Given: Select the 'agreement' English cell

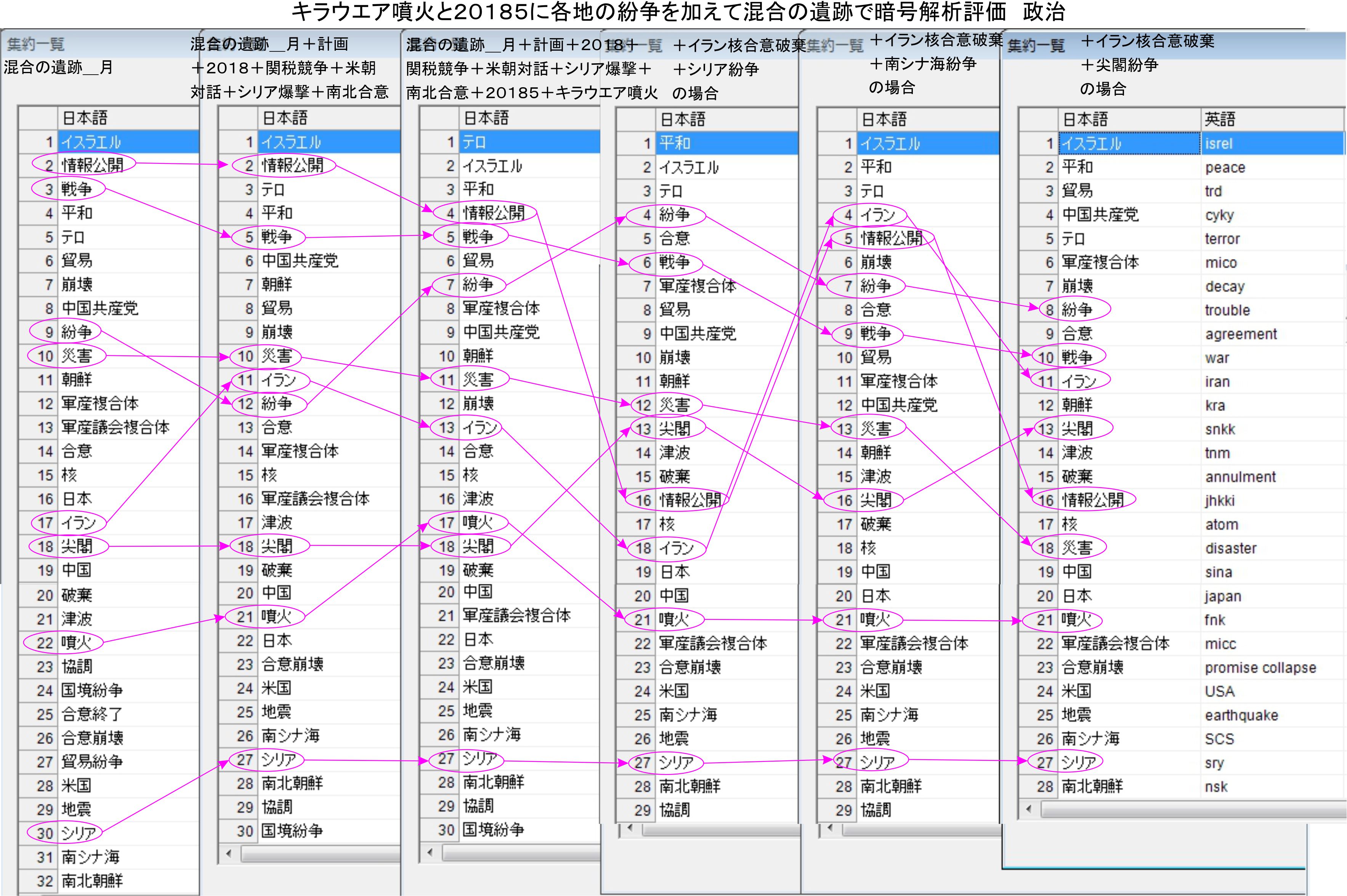Looking at the screenshot, I should point(1240,334).
